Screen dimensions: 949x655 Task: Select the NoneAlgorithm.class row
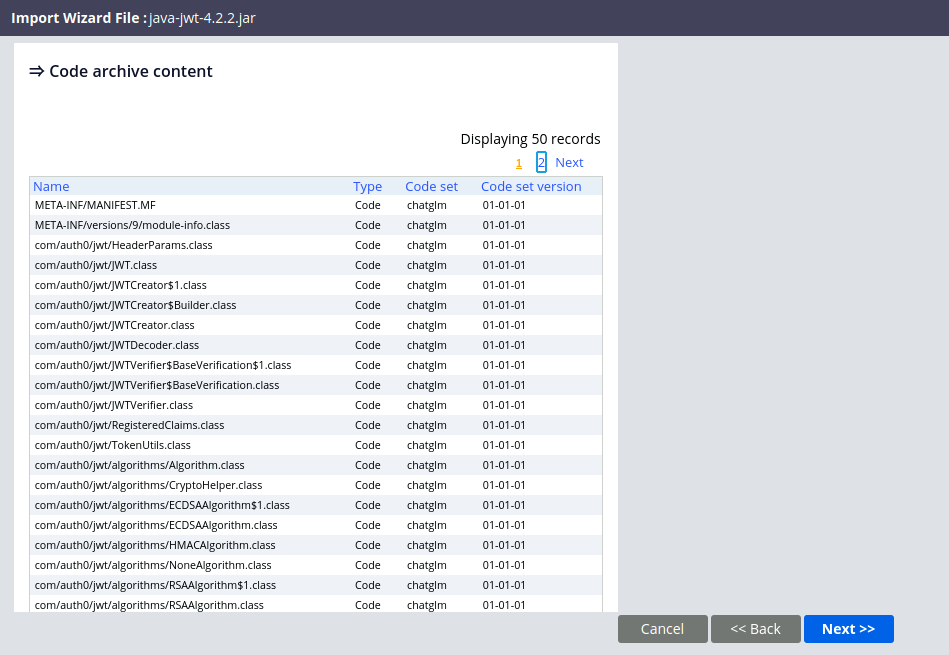pyautogui.click(x=153, y=565)
